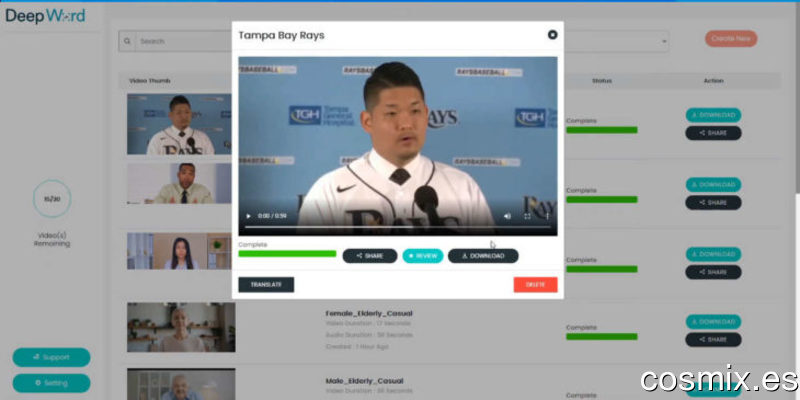Click the Download button in the dialog

pos(483,256)
